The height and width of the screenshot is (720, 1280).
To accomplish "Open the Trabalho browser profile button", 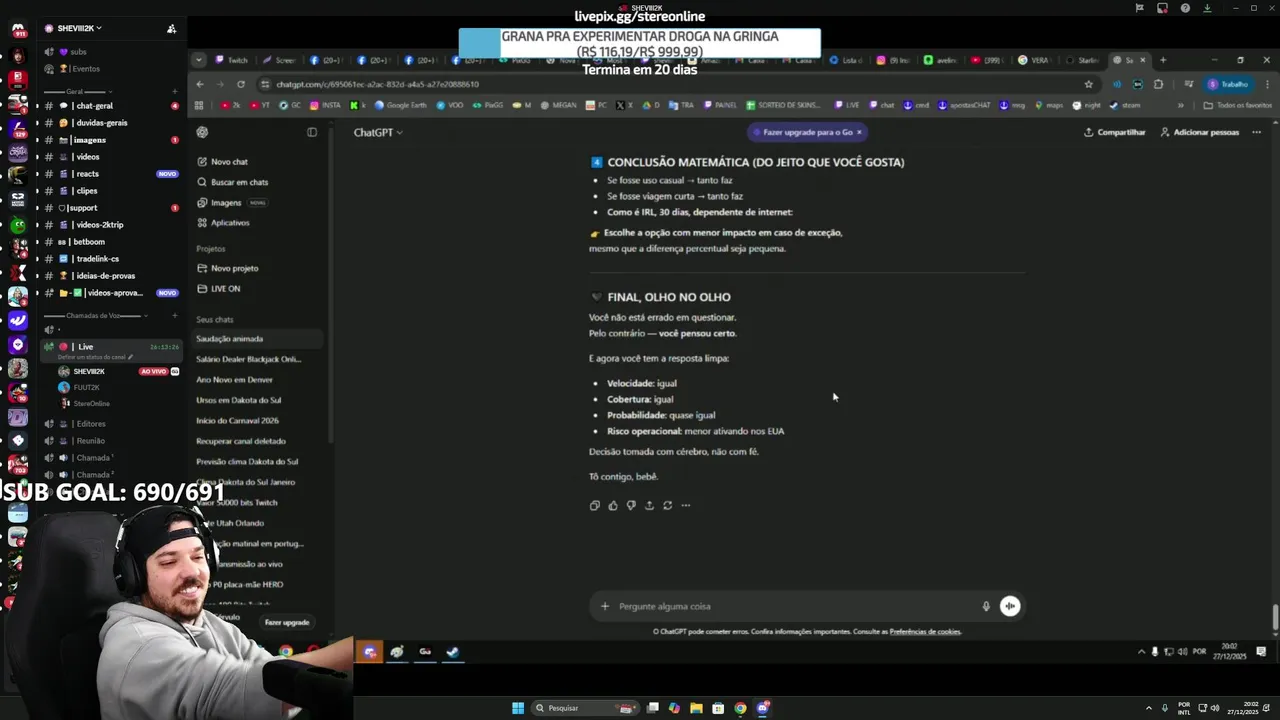I will coord(1229,84).
